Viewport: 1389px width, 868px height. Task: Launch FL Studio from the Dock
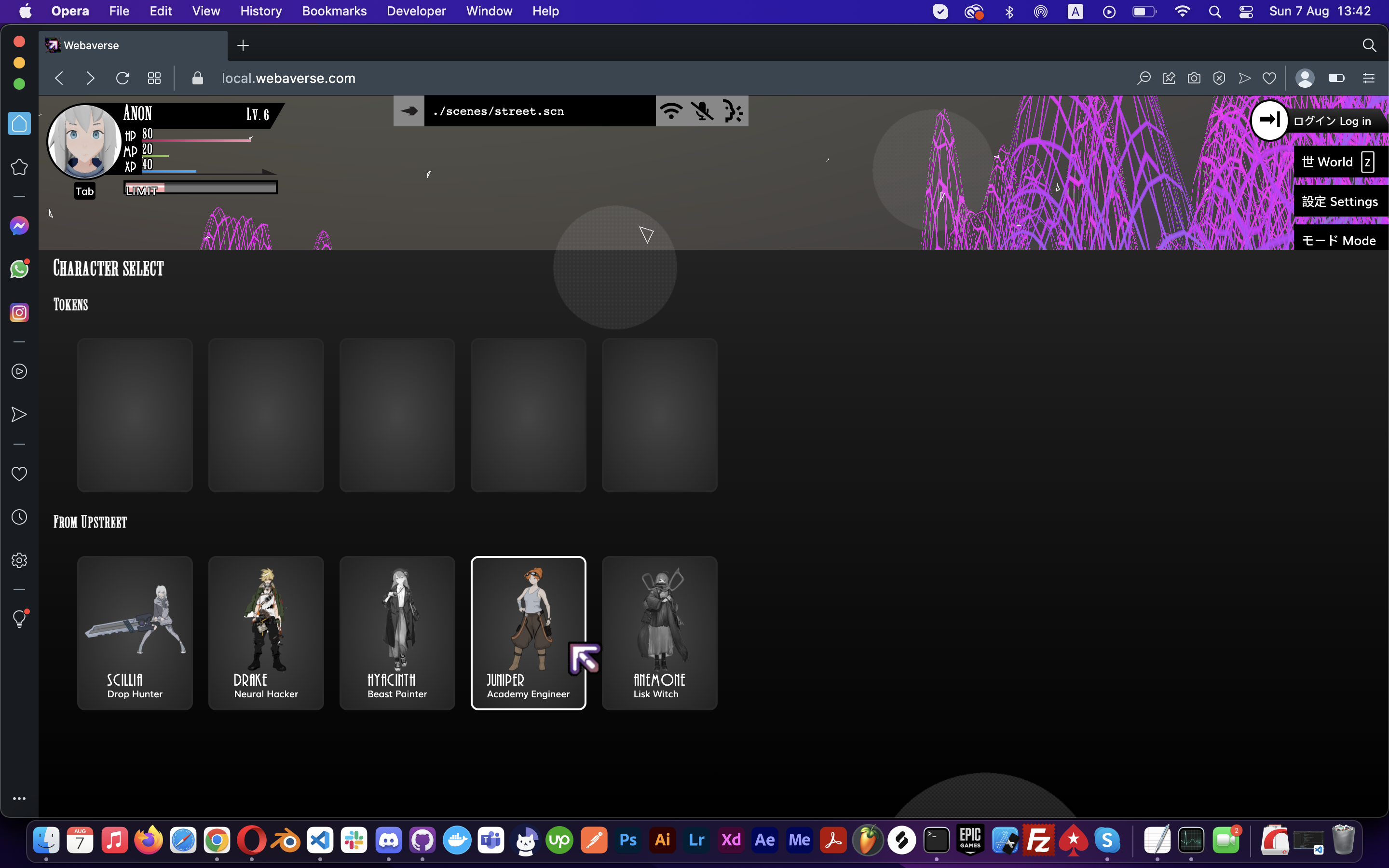coord(869,839)
